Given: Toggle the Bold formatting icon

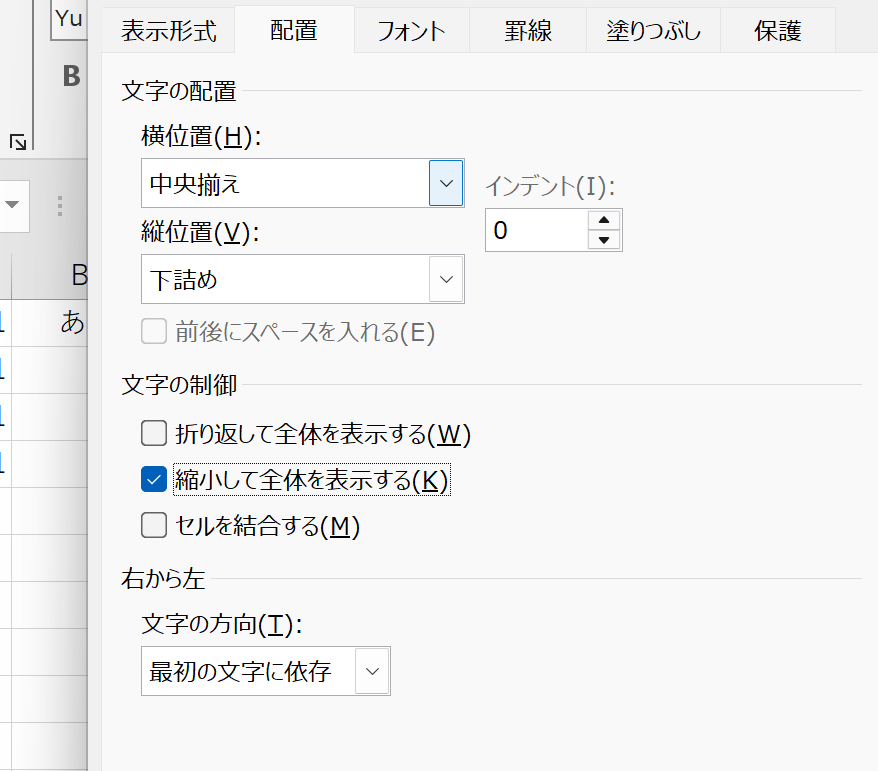Looking at the screenshot, I should click(x=72, y=76).
